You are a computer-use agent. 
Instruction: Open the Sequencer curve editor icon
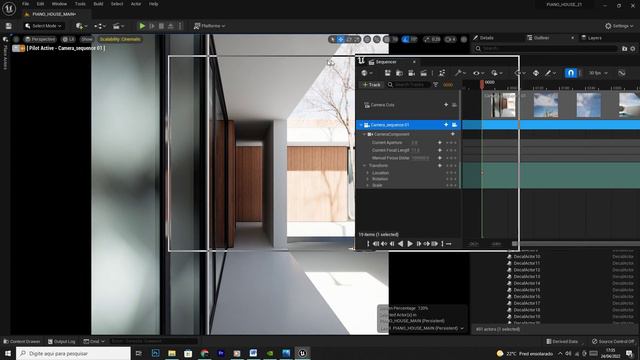(x=622, y=73)
